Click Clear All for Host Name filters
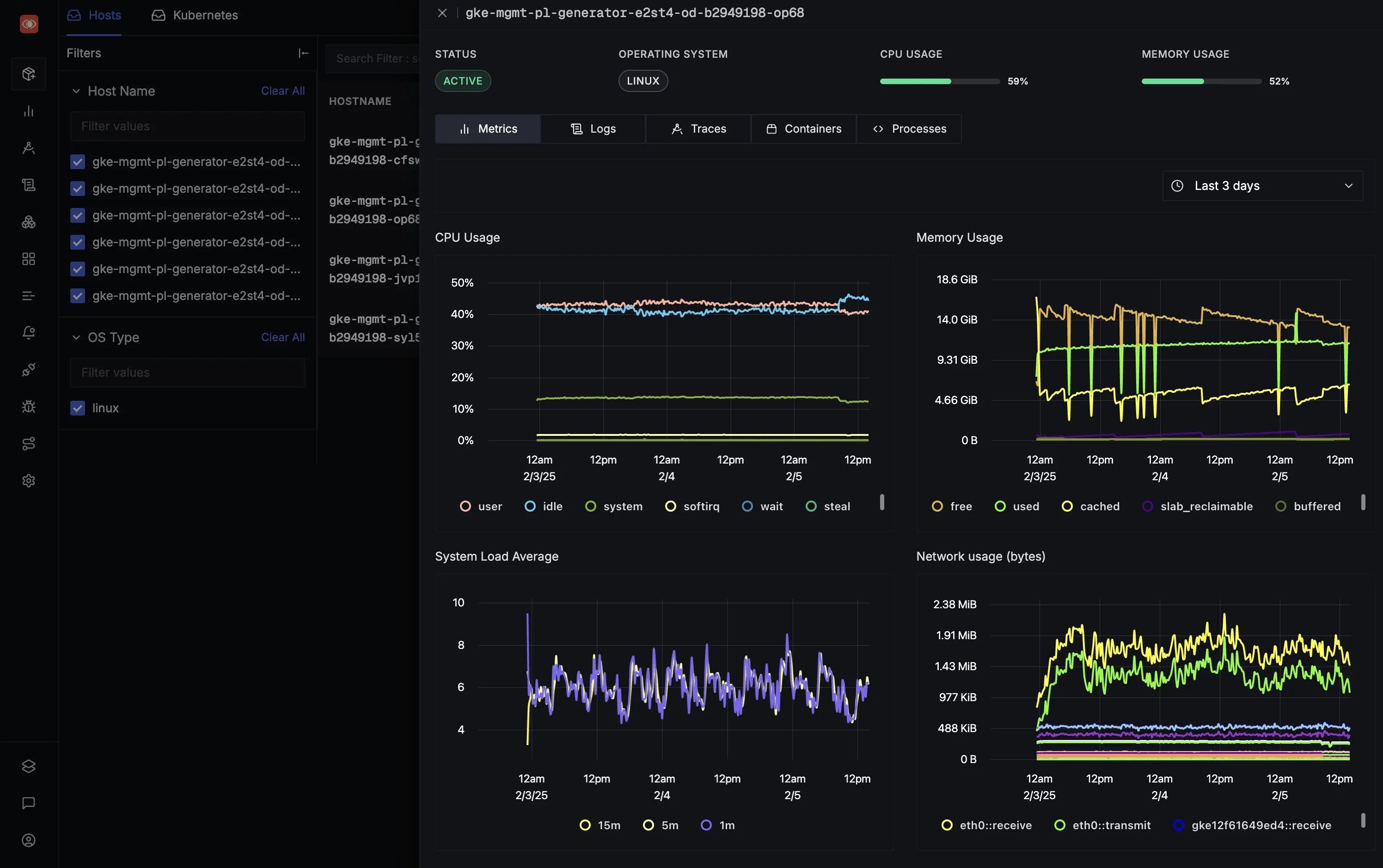The image size is (1383, 868). [x=283, y=91]
